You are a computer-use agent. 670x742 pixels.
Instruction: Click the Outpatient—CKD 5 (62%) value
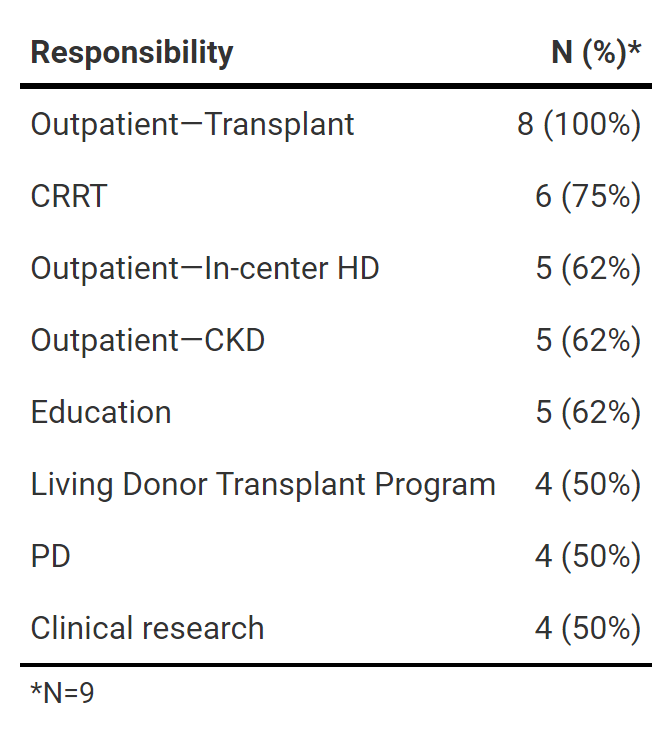587,340
